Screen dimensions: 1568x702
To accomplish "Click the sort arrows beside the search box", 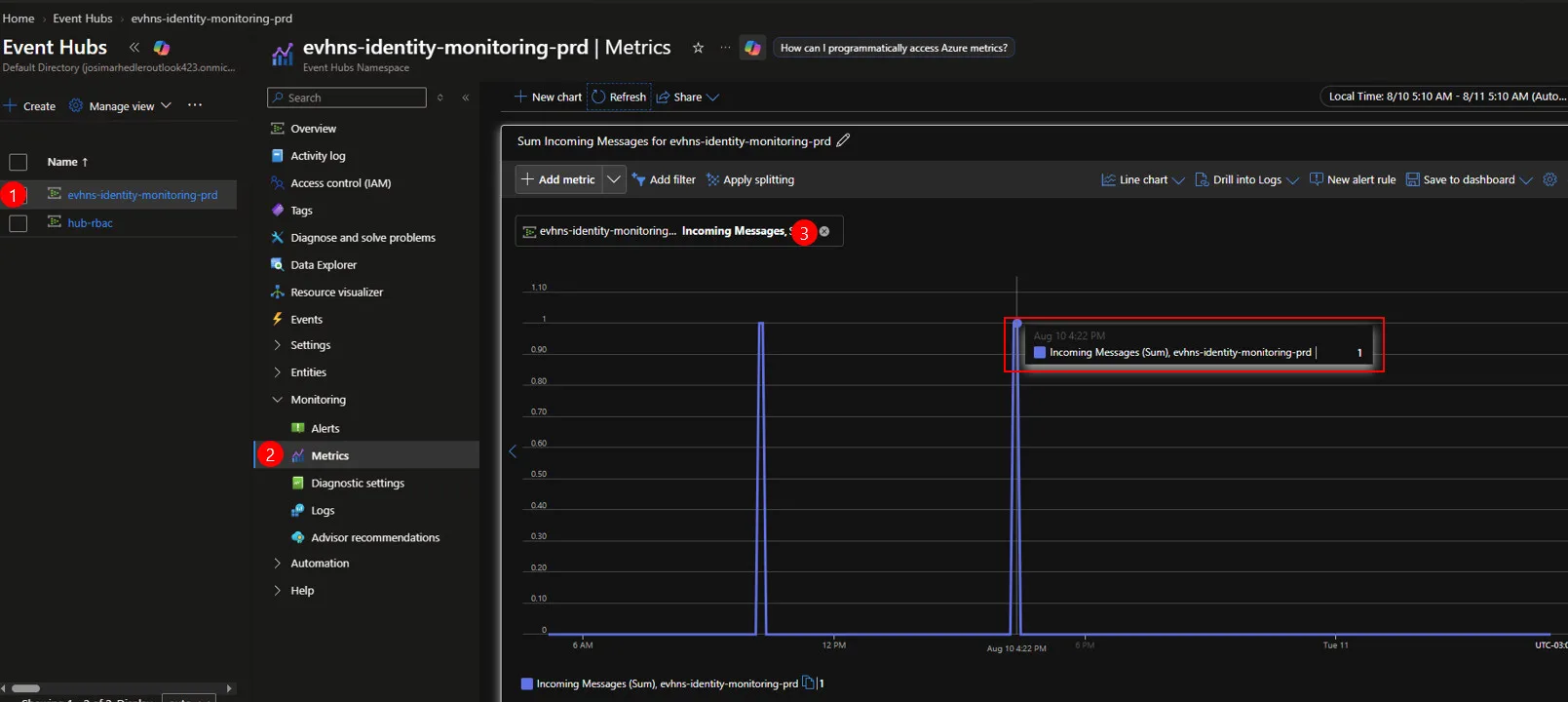I will 440,97.
